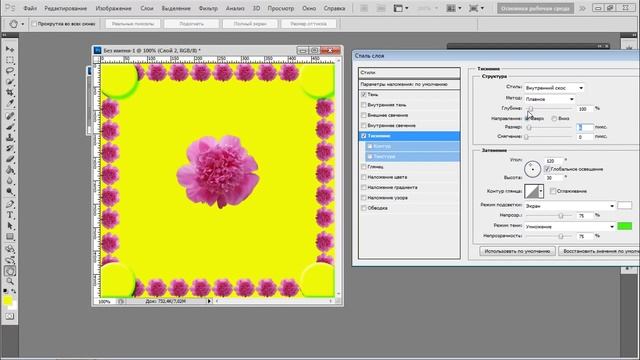This screenshot has height=360, width=640.
Task: Choose the Вниз direction radio button
Action: pos(554,118)
